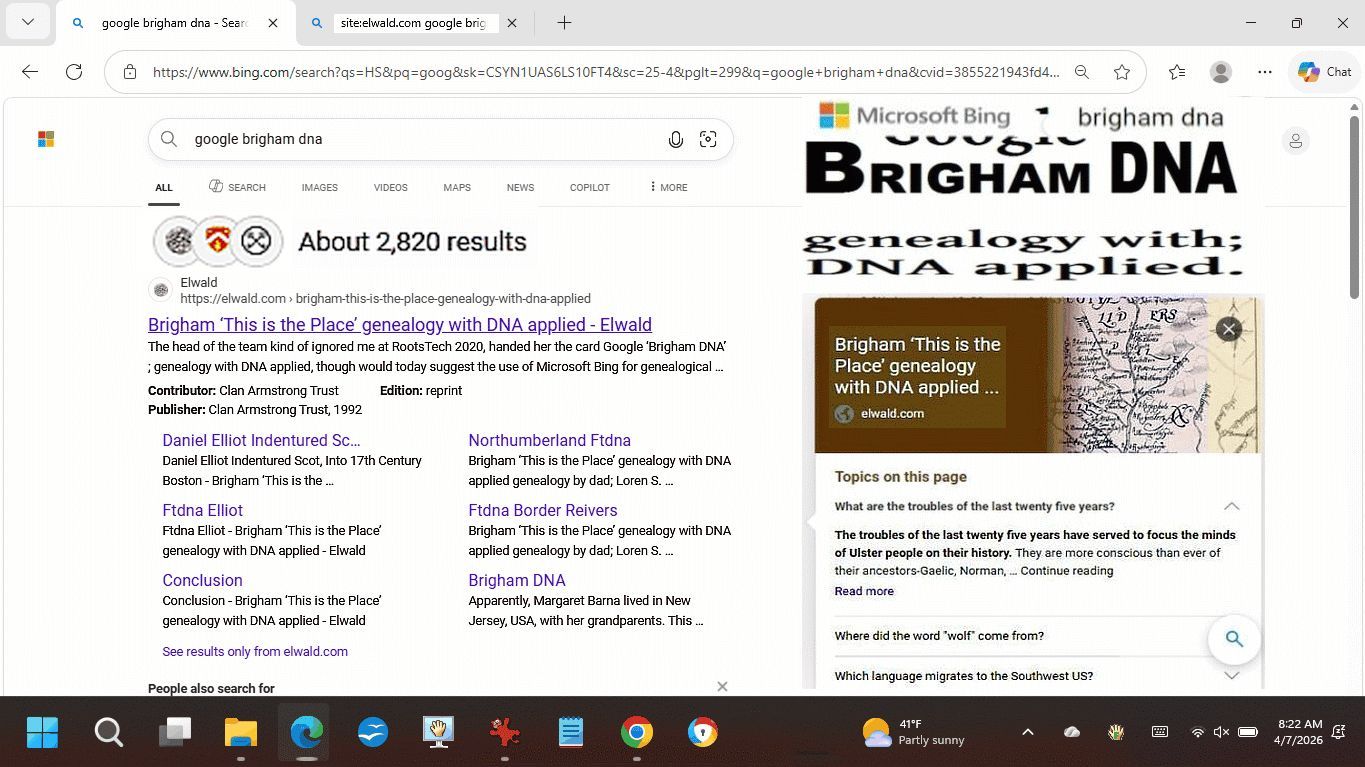The height and width of the screenshot is (767, 1365).
Task: Refresh the current page
Action: tap(74, 72)
